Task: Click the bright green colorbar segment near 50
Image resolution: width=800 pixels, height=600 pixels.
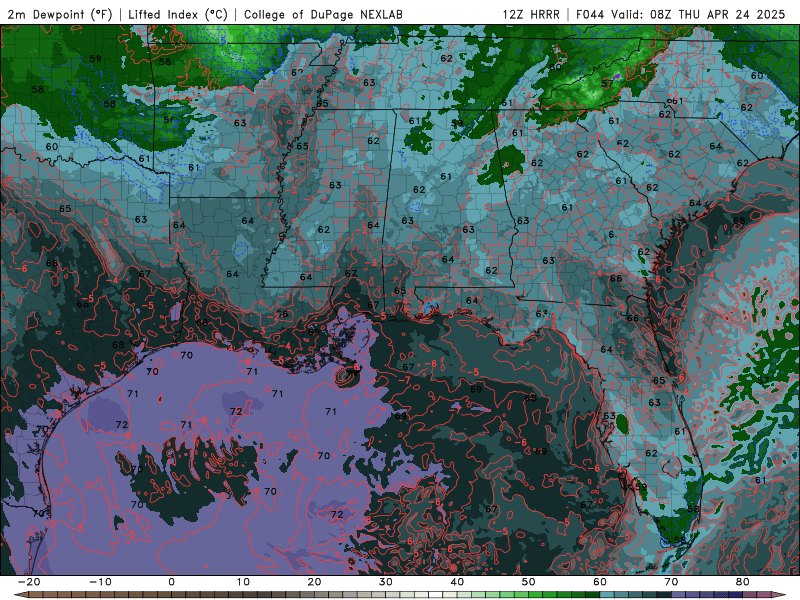Action: 536,595
